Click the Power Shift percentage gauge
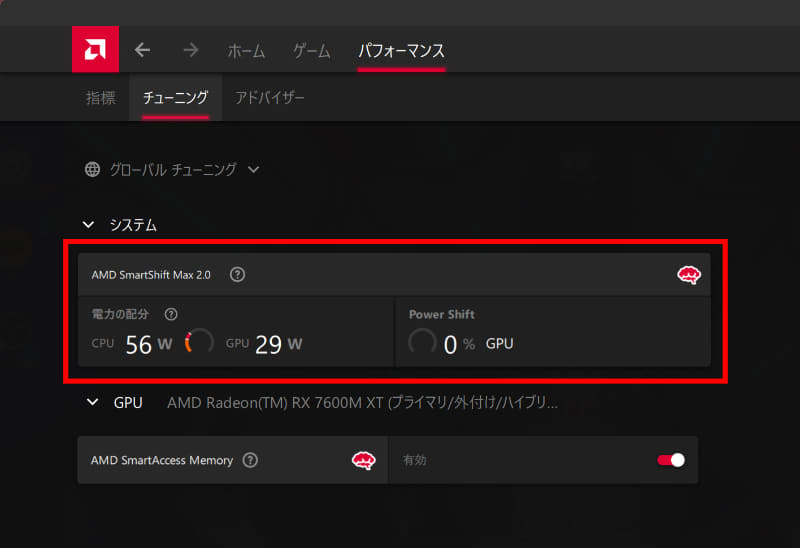Viewport: 800px width, 548px height. [x=422, y=342]
